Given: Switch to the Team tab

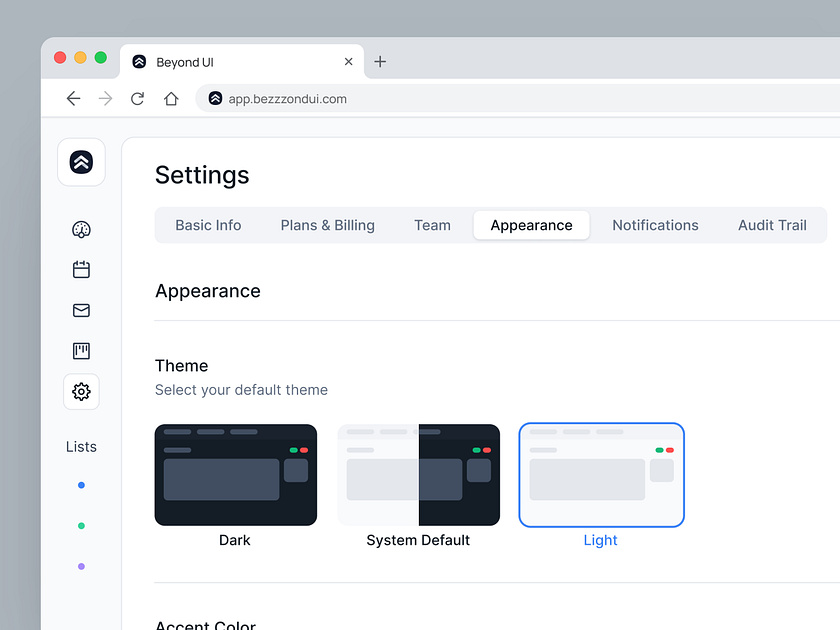Looking at the screenshot, I should [432, 225].
